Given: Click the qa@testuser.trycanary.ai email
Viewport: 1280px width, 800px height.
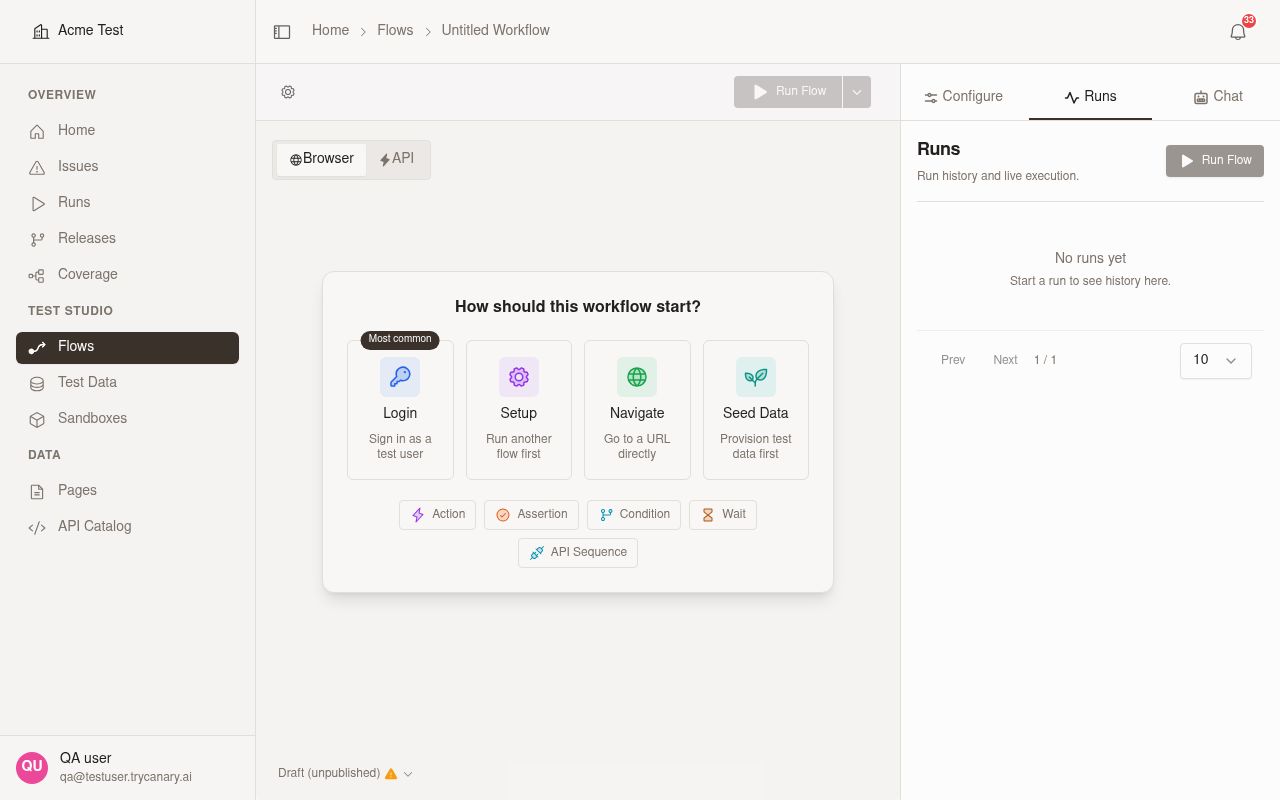Looking at the screenshot, I should 126,777.
